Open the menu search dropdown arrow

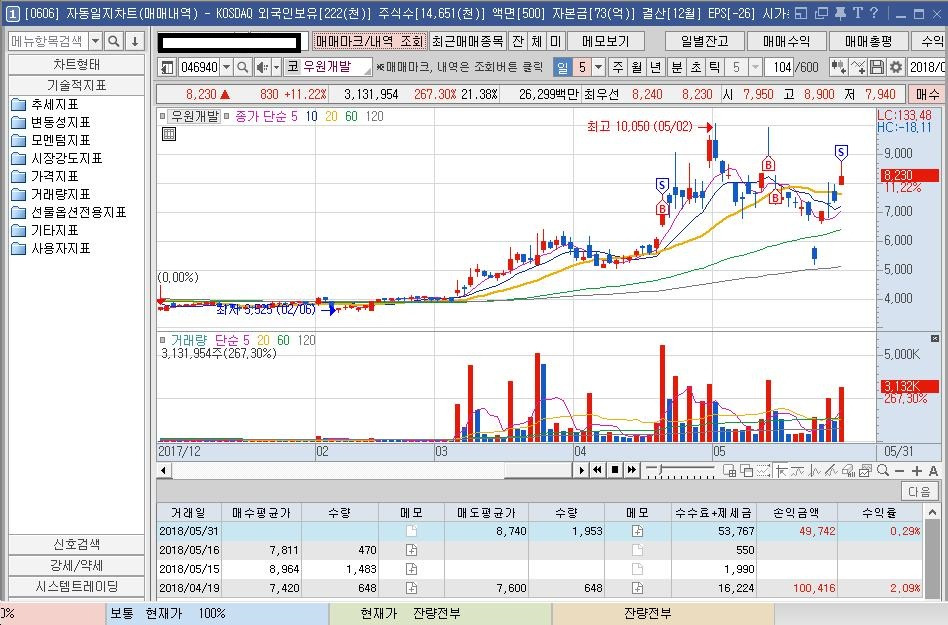click(96, 41)
